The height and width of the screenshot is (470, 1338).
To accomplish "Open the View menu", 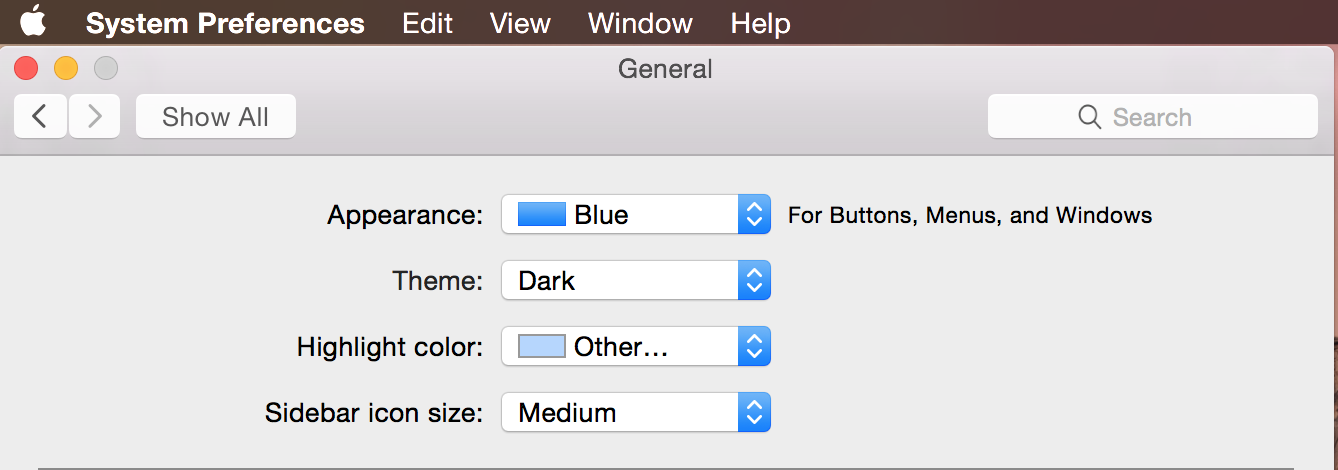I will pos(520,23).
